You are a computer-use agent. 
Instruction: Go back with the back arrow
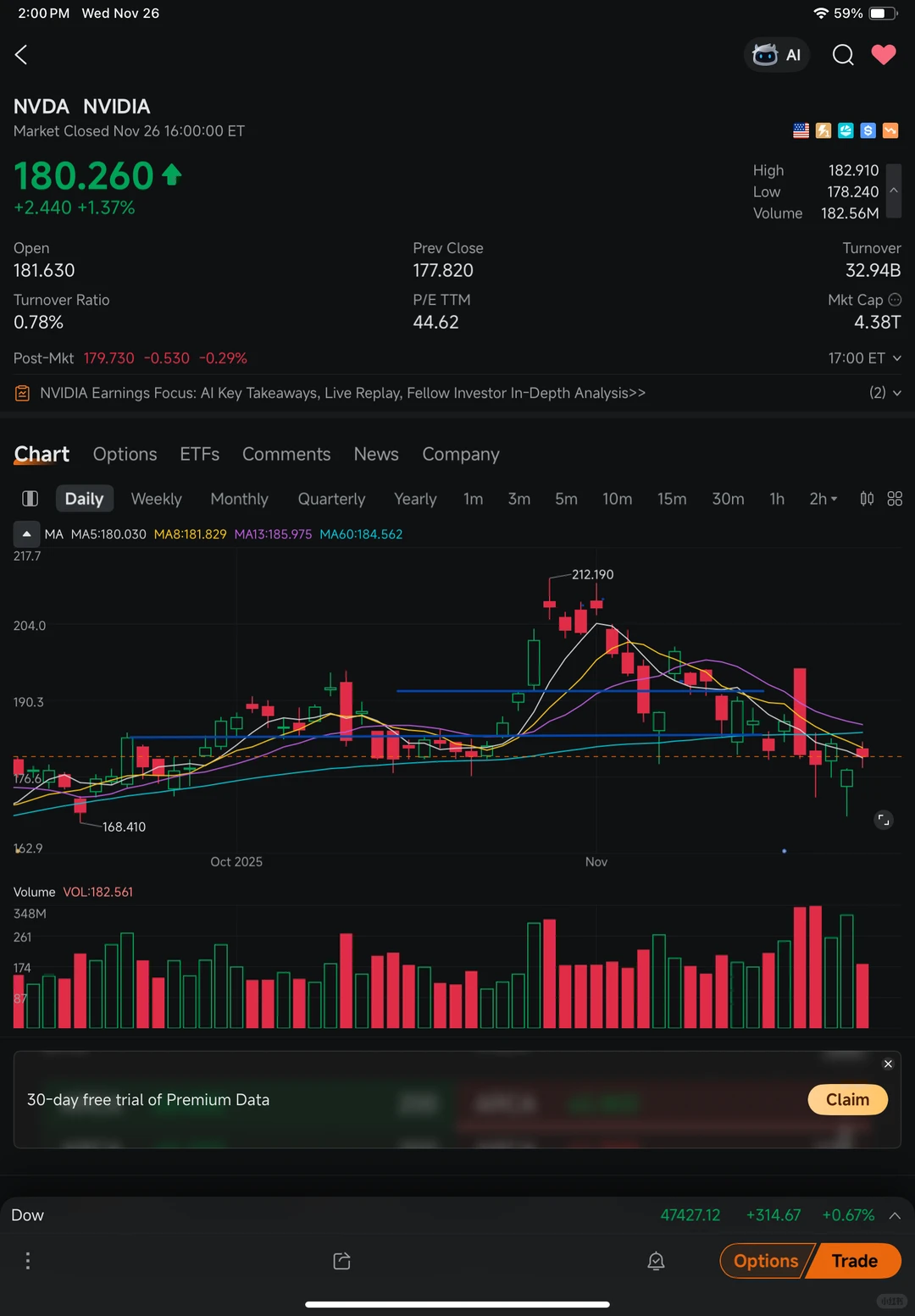click(20, 54)
